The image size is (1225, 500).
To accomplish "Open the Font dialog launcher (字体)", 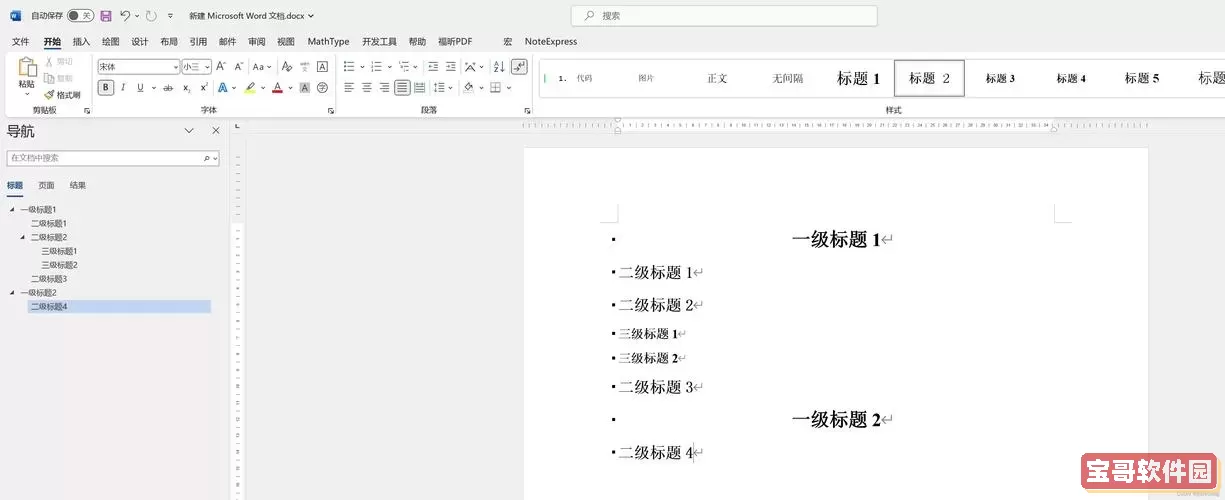I will tap(331, 110).
